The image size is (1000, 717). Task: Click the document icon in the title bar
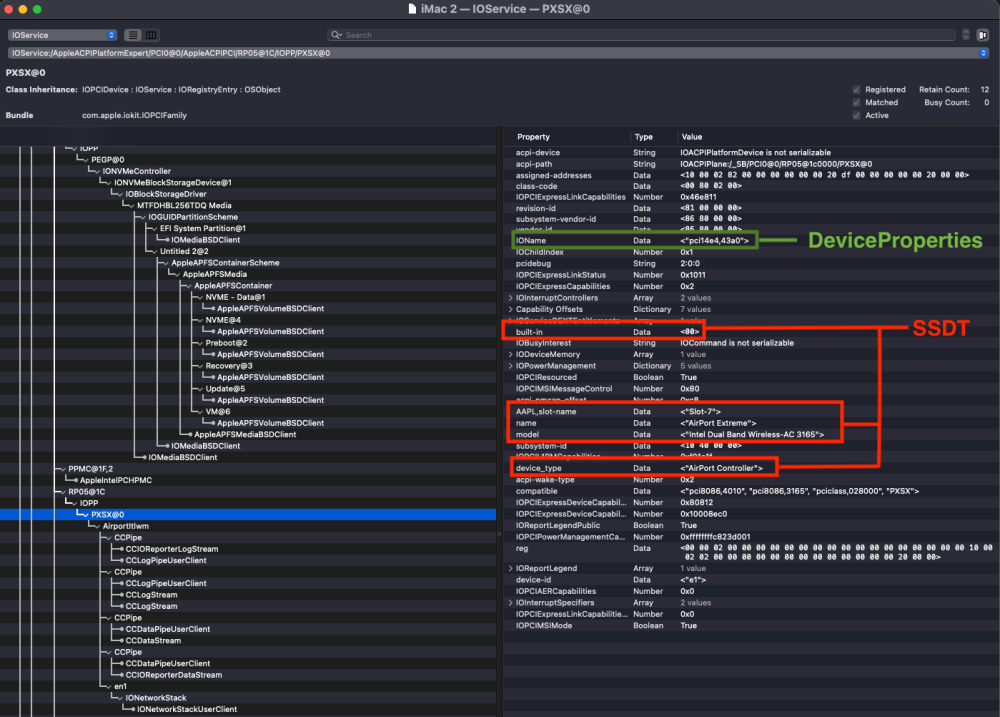coord(413,9)
